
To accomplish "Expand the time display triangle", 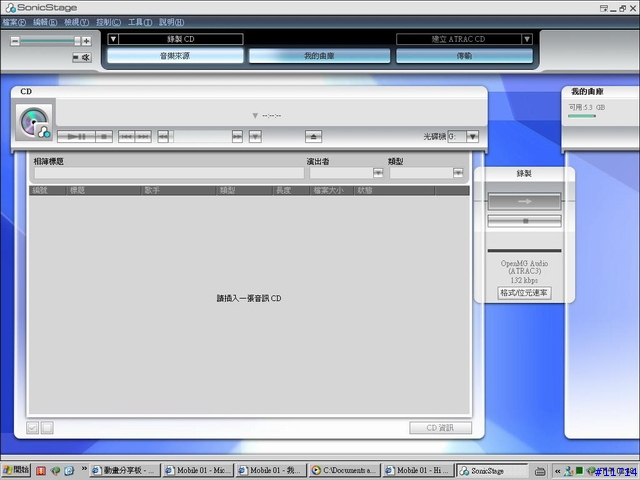I will click(255, 116).
